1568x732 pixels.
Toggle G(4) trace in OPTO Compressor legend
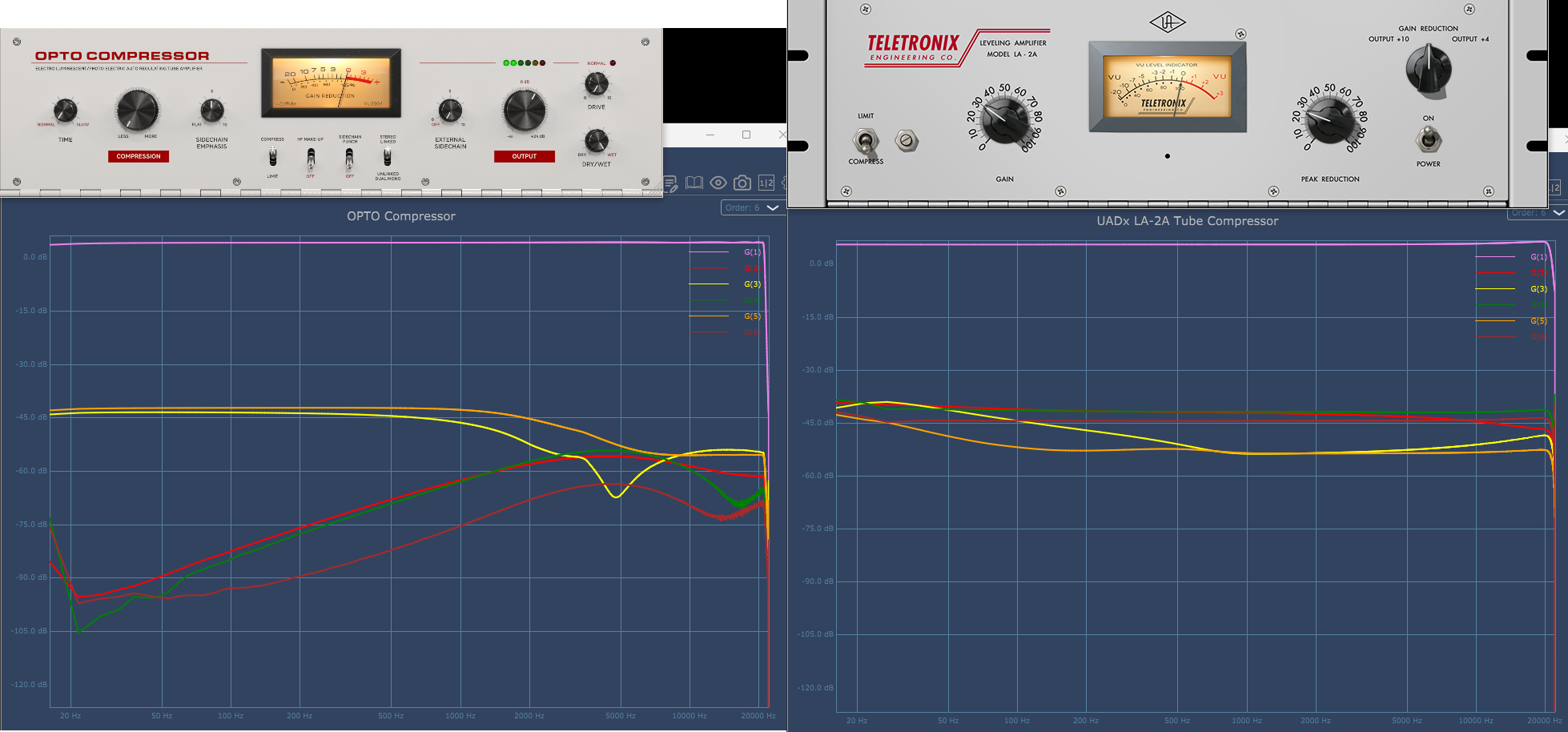[x=752, y=300]
